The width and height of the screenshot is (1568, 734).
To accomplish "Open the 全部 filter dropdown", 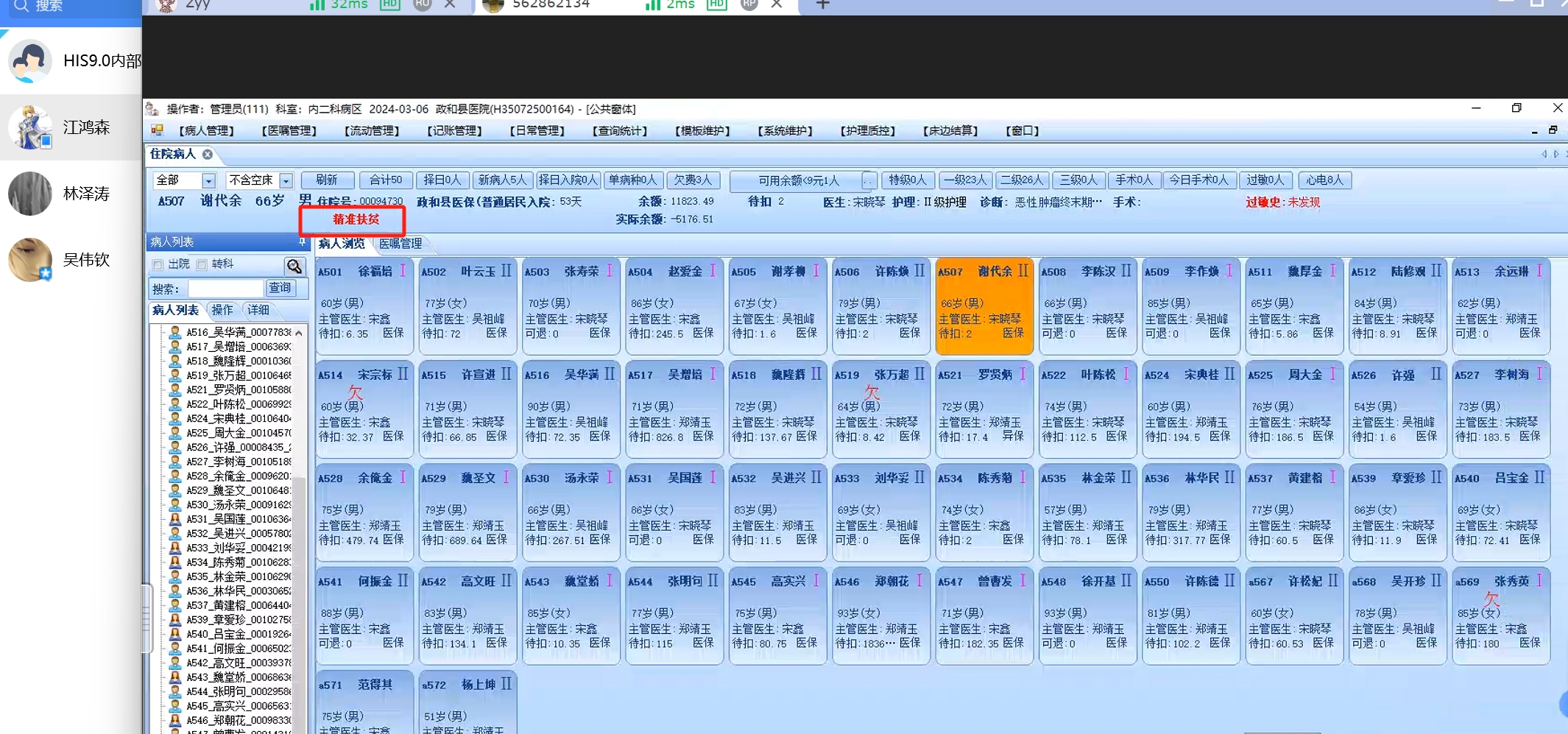I will 209,180.
